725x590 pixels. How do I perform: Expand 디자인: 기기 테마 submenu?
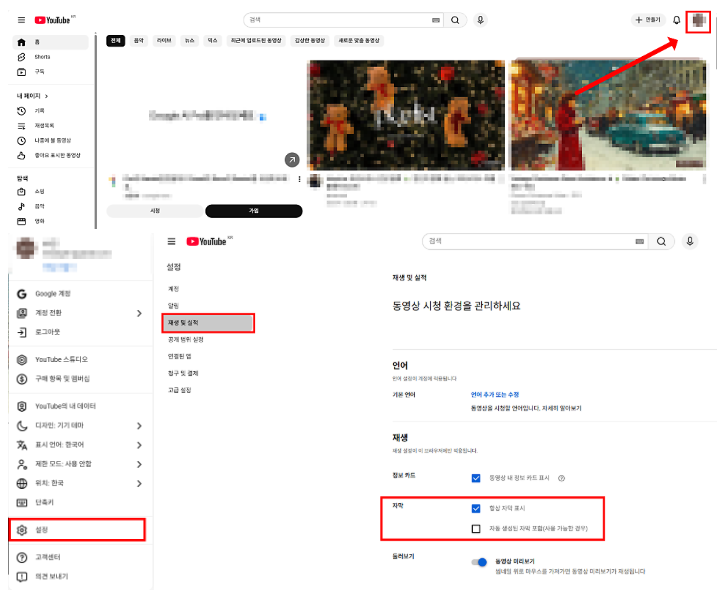(139, 425)
